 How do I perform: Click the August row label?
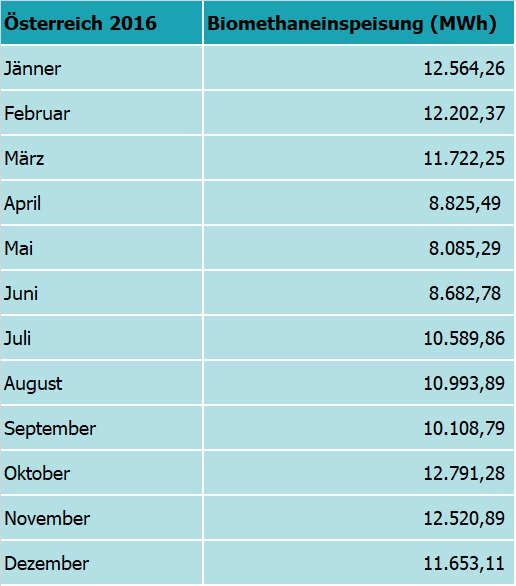33,384
